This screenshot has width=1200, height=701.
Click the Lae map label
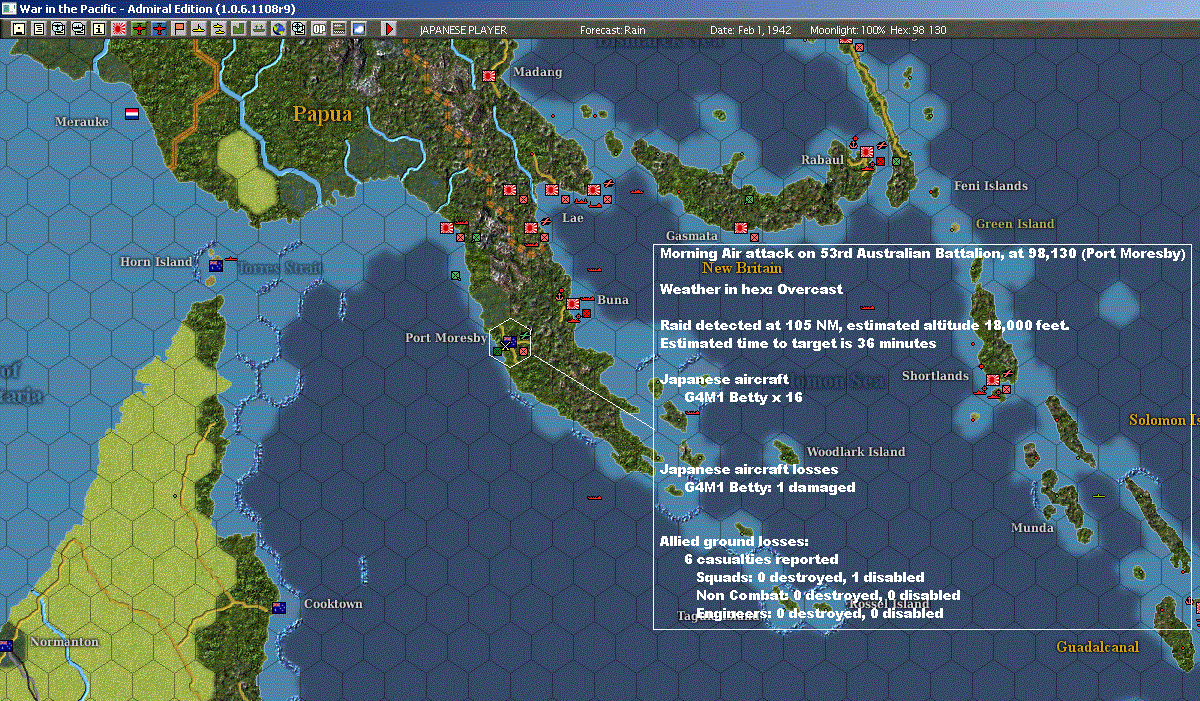pos(573,217)
